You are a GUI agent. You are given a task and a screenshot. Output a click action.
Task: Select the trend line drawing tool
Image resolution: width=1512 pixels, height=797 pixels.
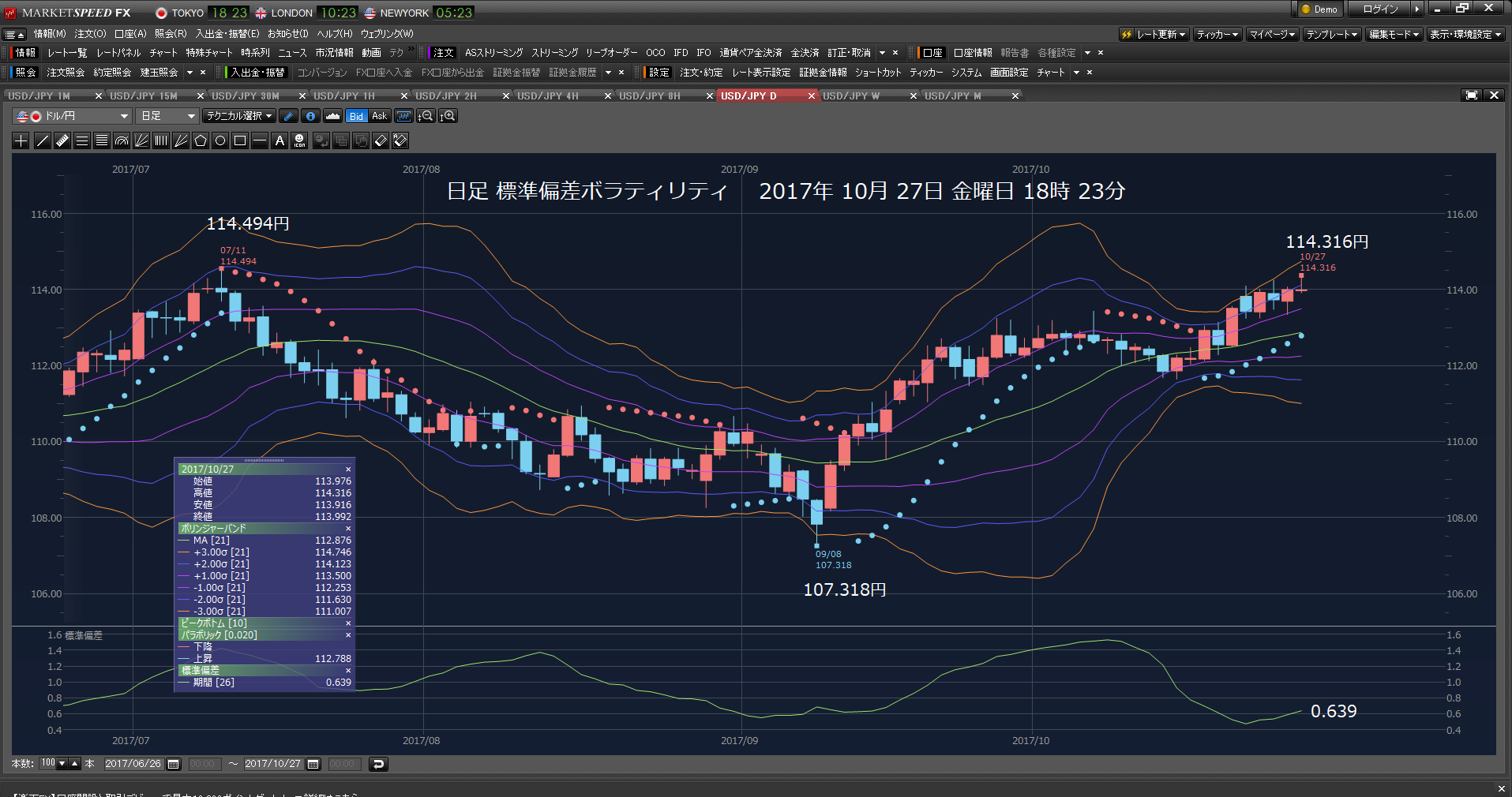[42, 140]
